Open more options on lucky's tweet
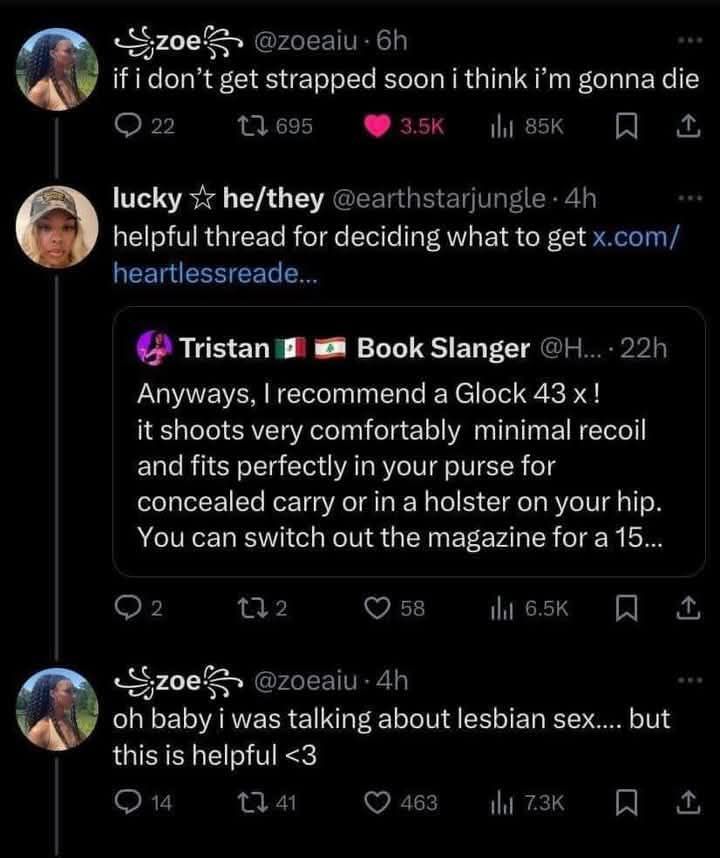 [691, 199]
